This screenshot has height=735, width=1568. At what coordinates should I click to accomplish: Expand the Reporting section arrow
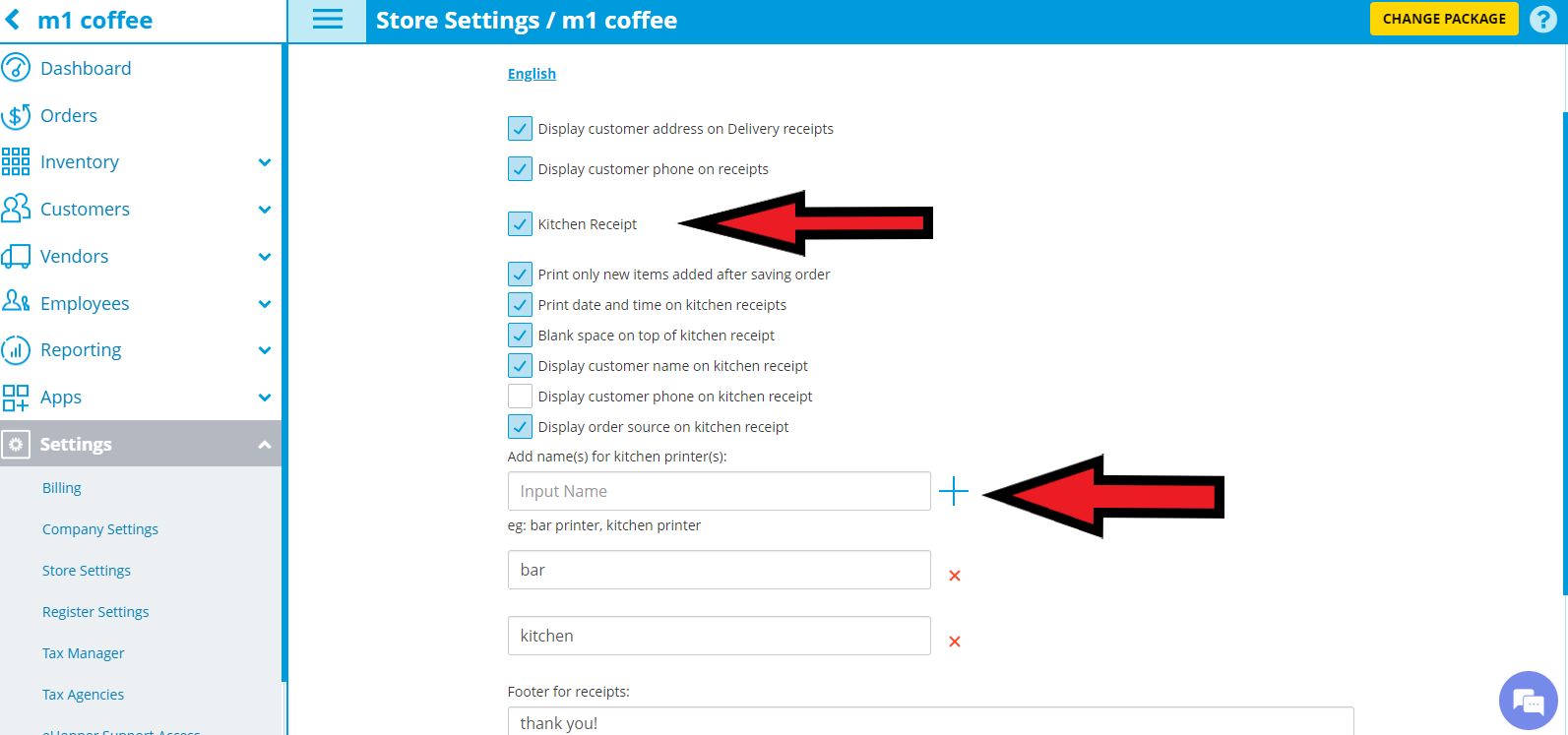tap(264, 350)
